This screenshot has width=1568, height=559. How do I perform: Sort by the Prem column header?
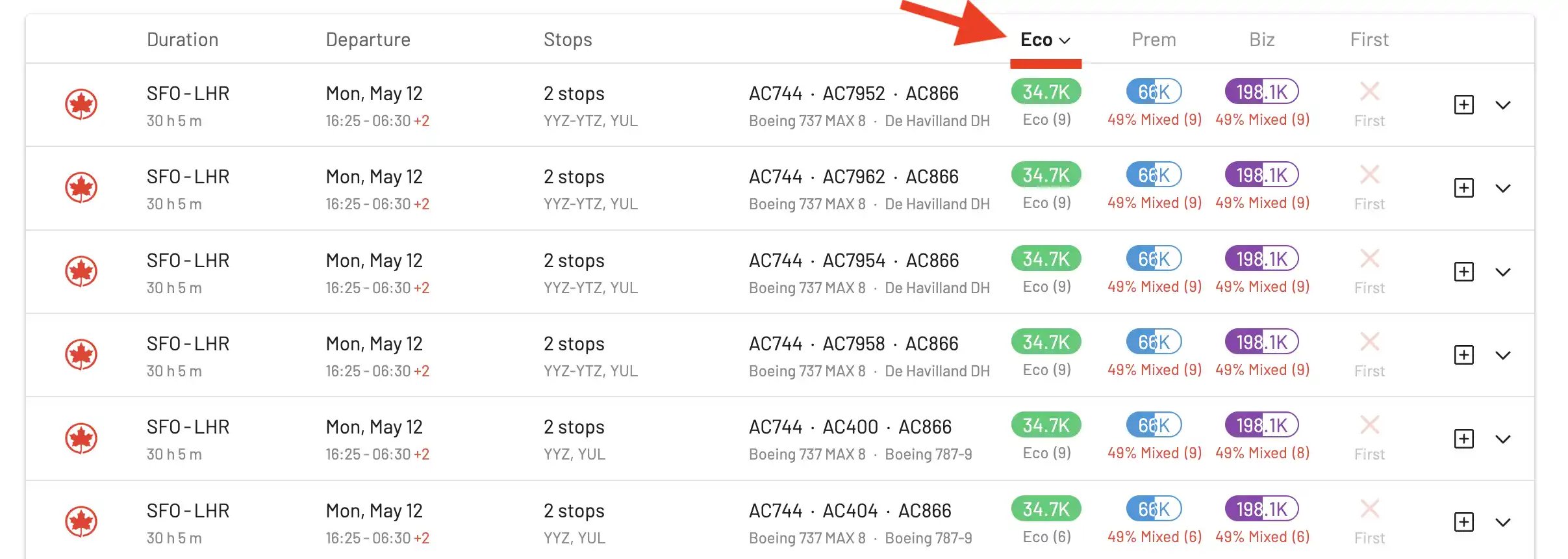(1154, 40)
